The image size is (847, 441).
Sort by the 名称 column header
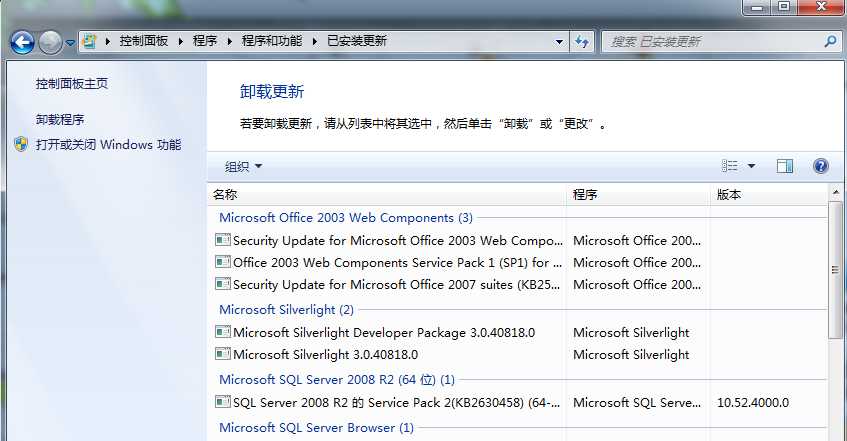coord(387,195)
